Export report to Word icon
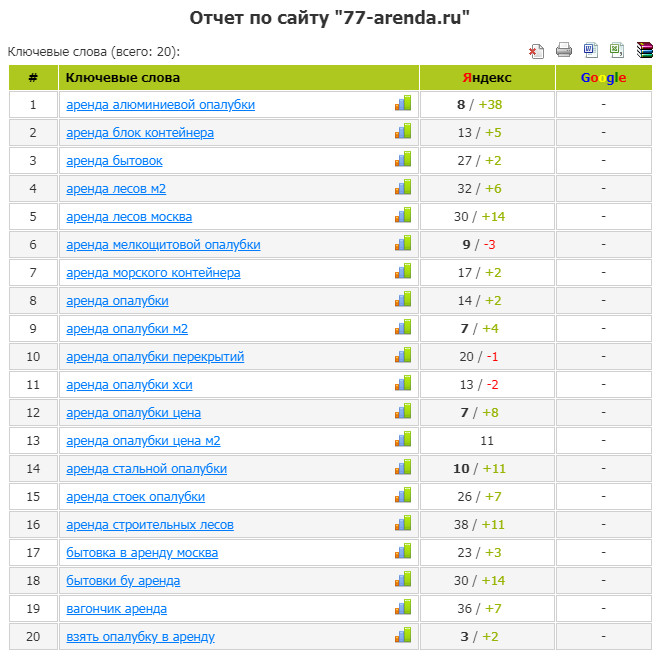Image resolution: width=661 pixels, height=657 pixels. (591, 50)
